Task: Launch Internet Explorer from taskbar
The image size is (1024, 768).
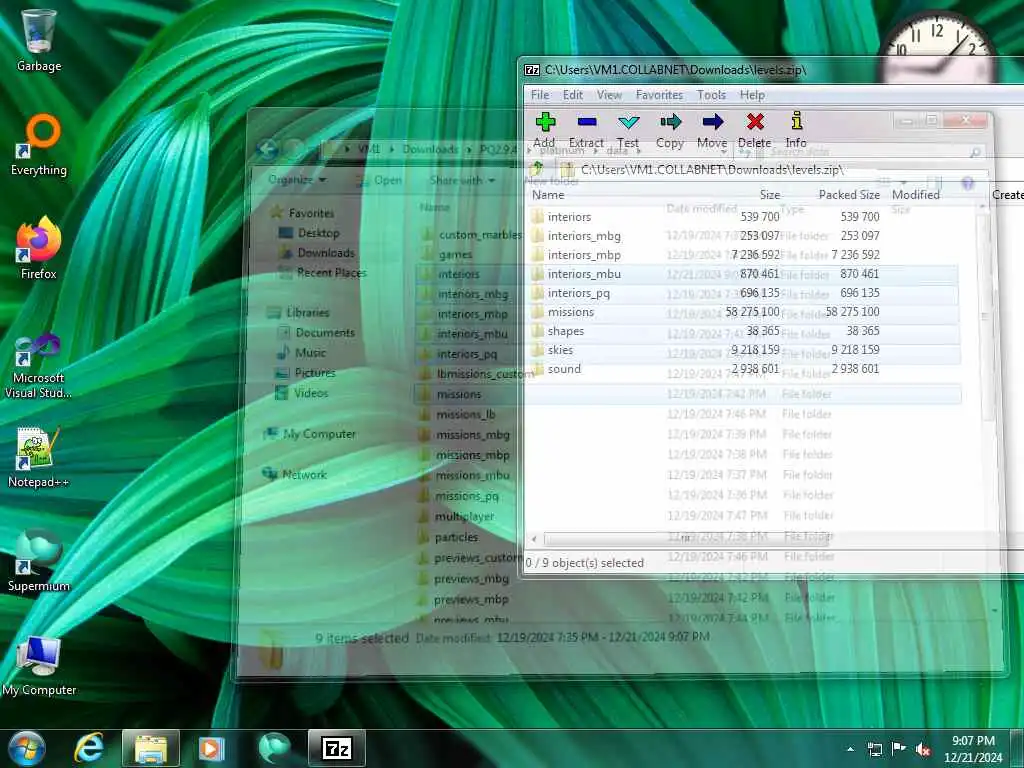Action: [89, 748]
